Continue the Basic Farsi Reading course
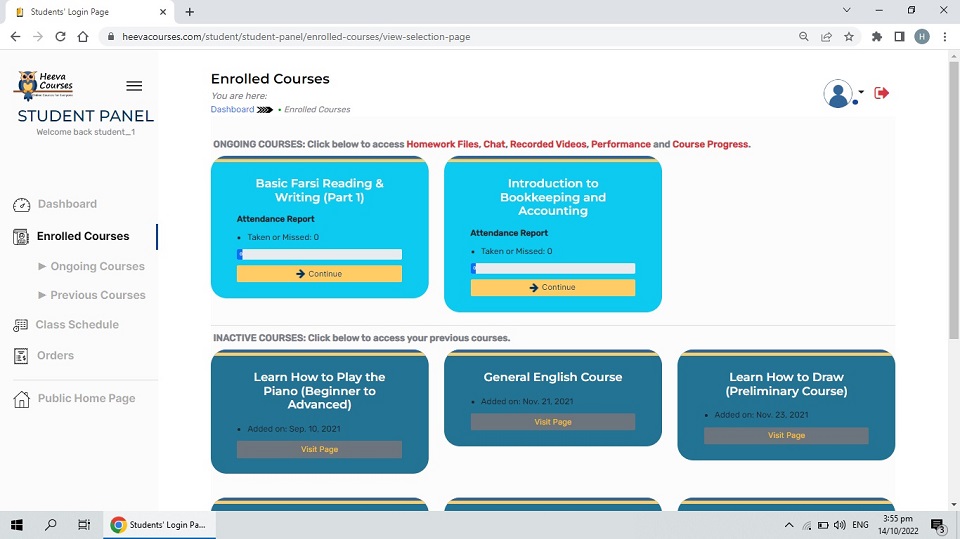Screen dimensions: 960x539 (320, 274)
